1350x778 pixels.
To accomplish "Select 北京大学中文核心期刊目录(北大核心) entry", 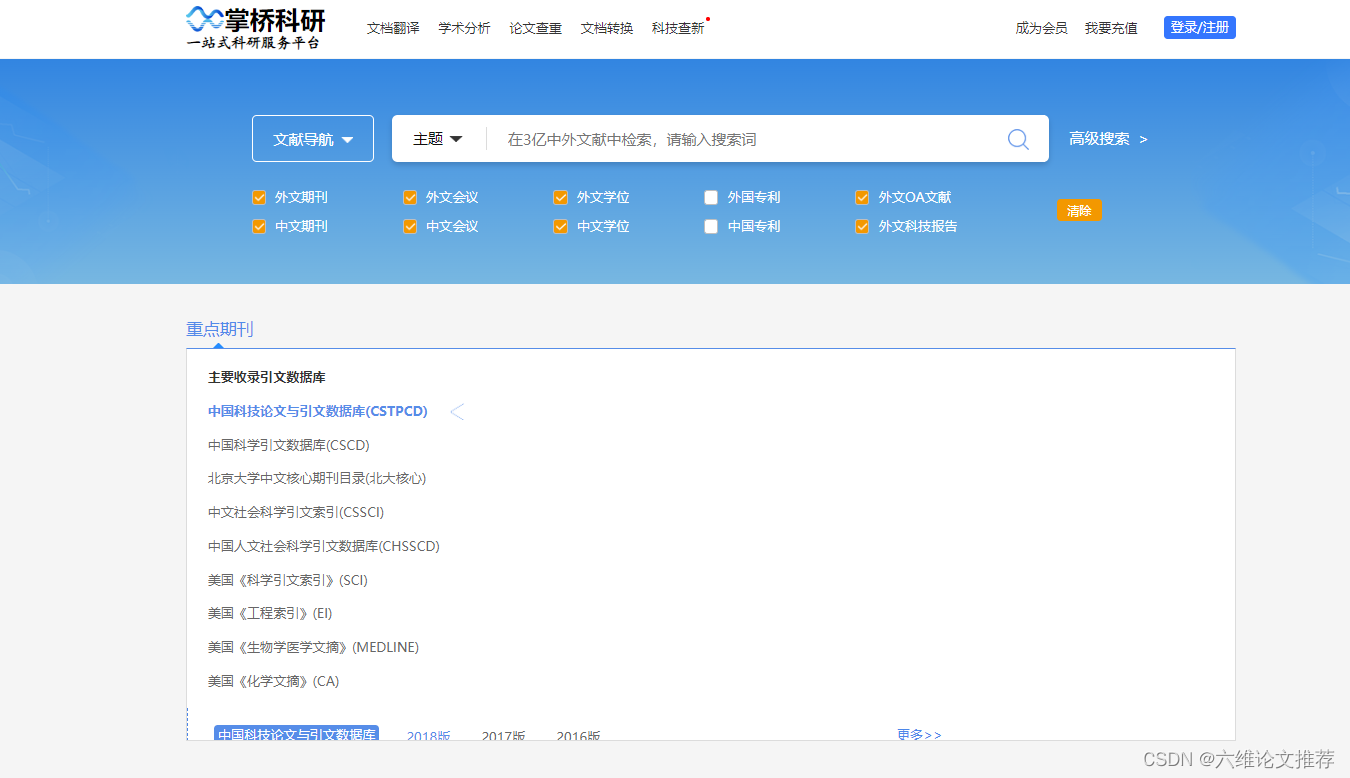I will tap(317, 478).
